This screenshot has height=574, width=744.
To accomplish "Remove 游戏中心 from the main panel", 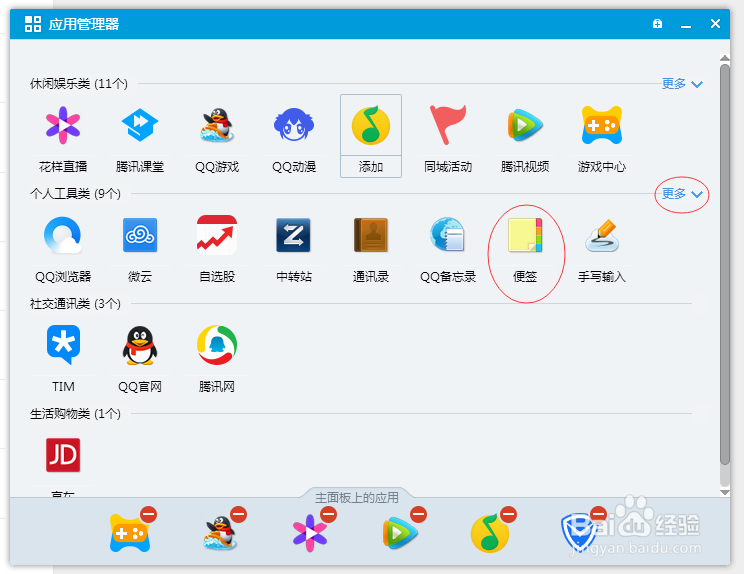I will coord(149,515).
